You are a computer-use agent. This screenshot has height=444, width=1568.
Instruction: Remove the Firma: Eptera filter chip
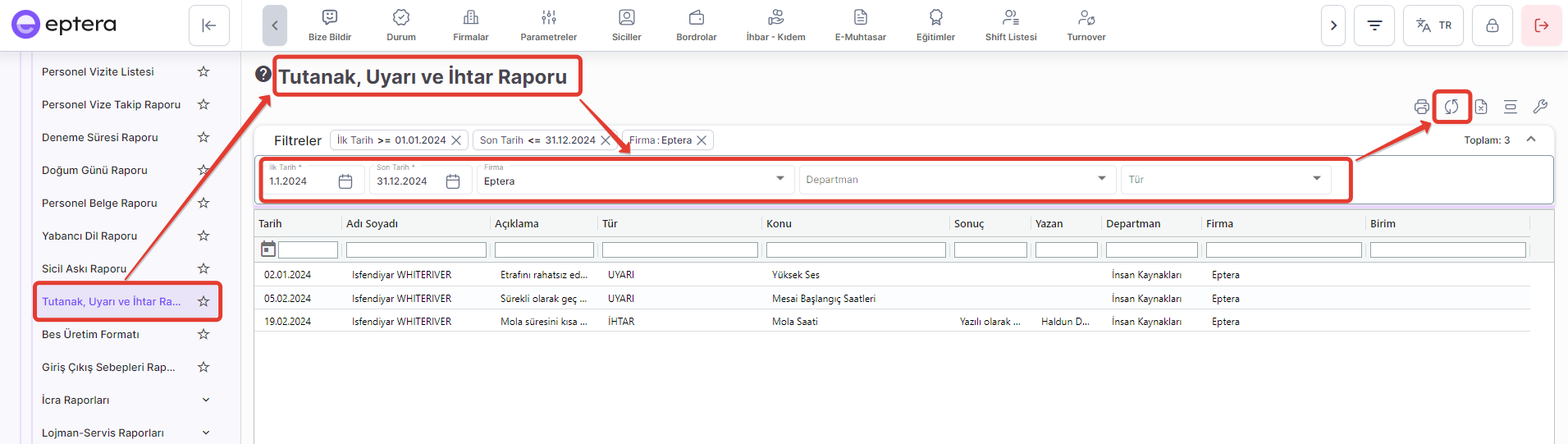pyautogui.click(x=702, y=140)
